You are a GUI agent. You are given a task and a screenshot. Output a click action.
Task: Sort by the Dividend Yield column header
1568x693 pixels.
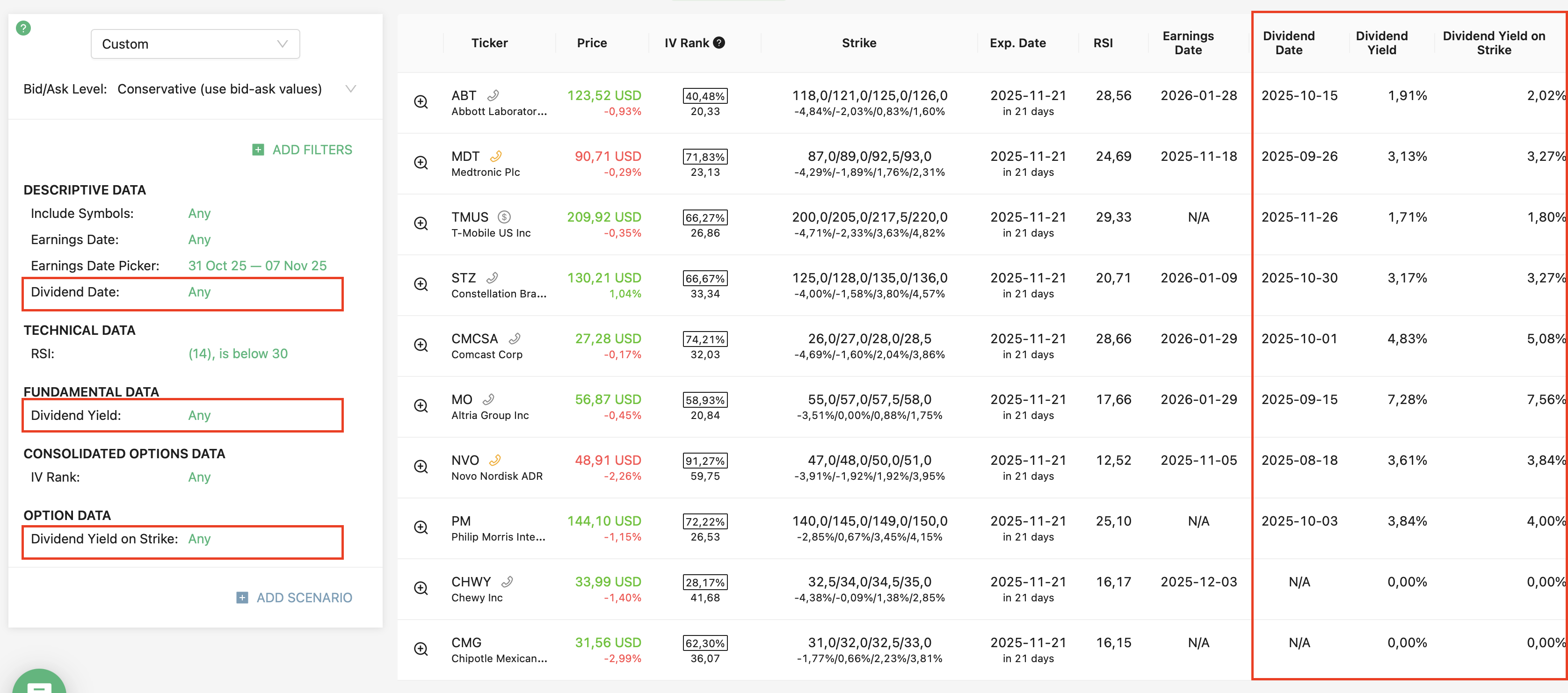1381,43
